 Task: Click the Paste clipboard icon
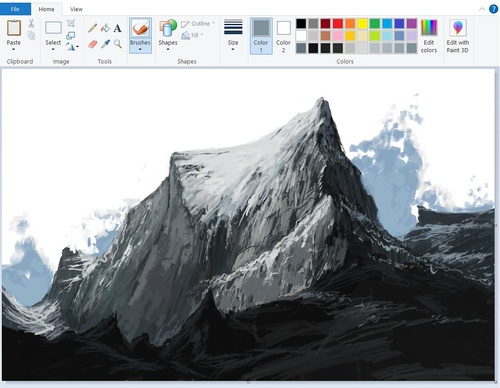click(x=14, y=28)
